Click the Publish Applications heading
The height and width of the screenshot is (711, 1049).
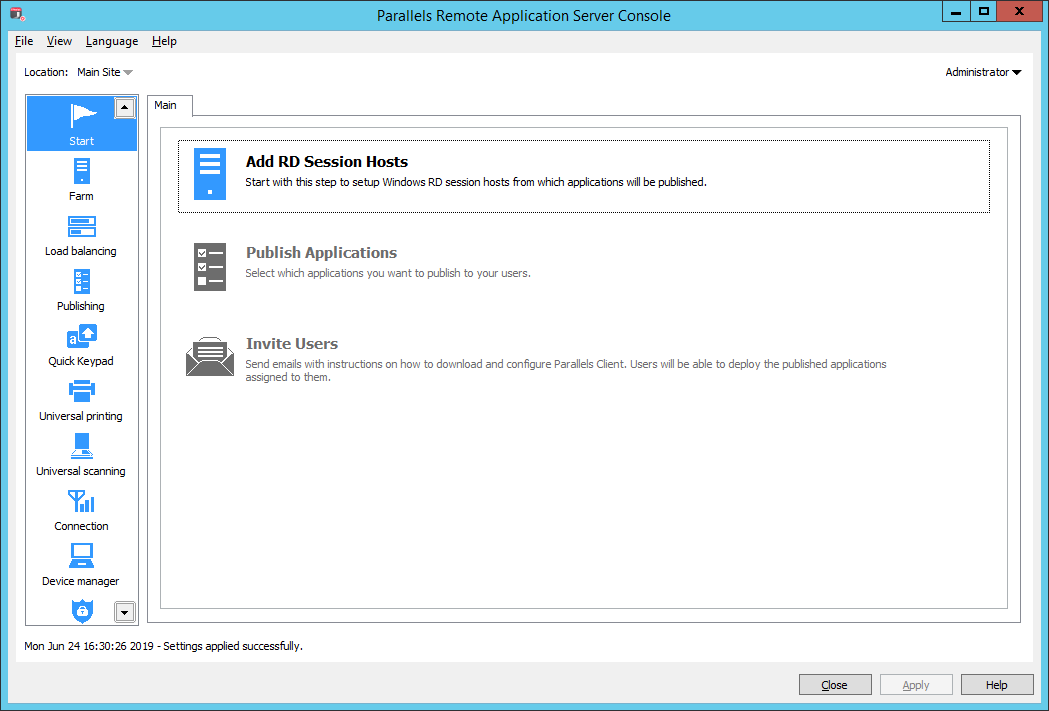click(321, 253)
